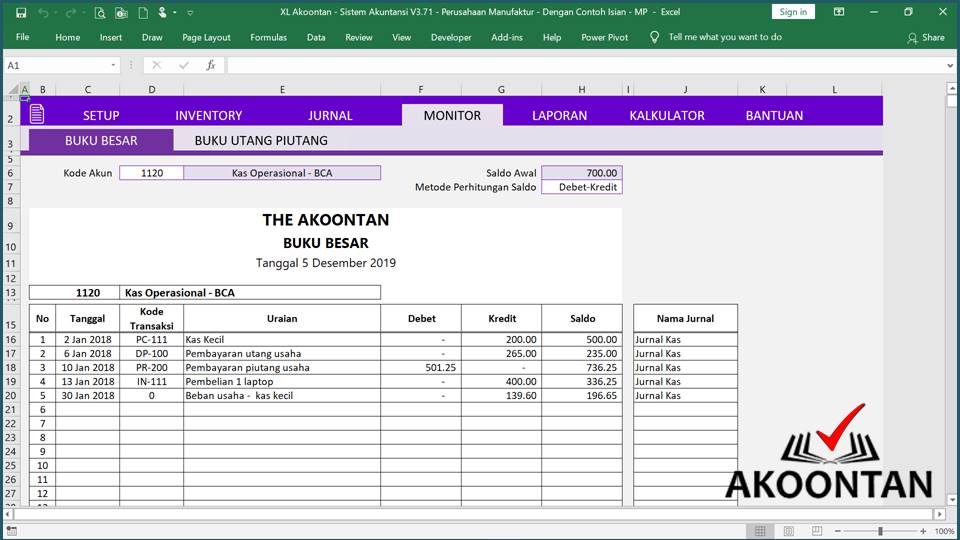Image resolution: width=960 pixels, height=540 pixels.
Task: Click the Kode Akun field showing 1120
Action: coord(151,173)
